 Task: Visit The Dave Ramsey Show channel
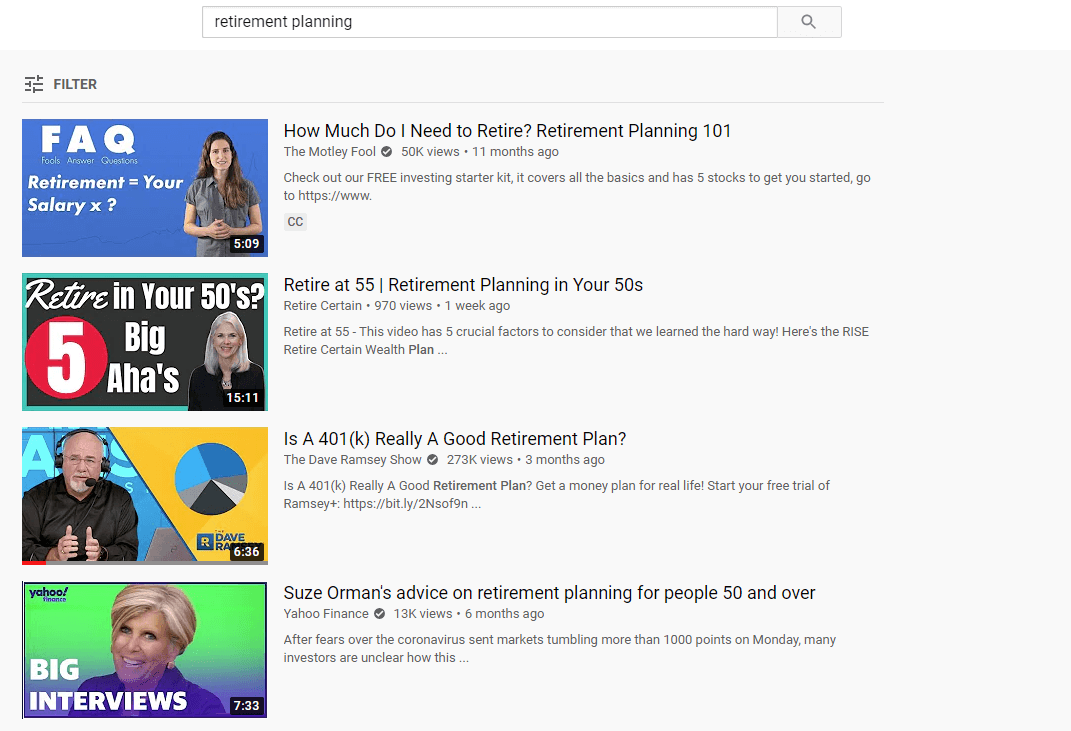coord(352,460)
